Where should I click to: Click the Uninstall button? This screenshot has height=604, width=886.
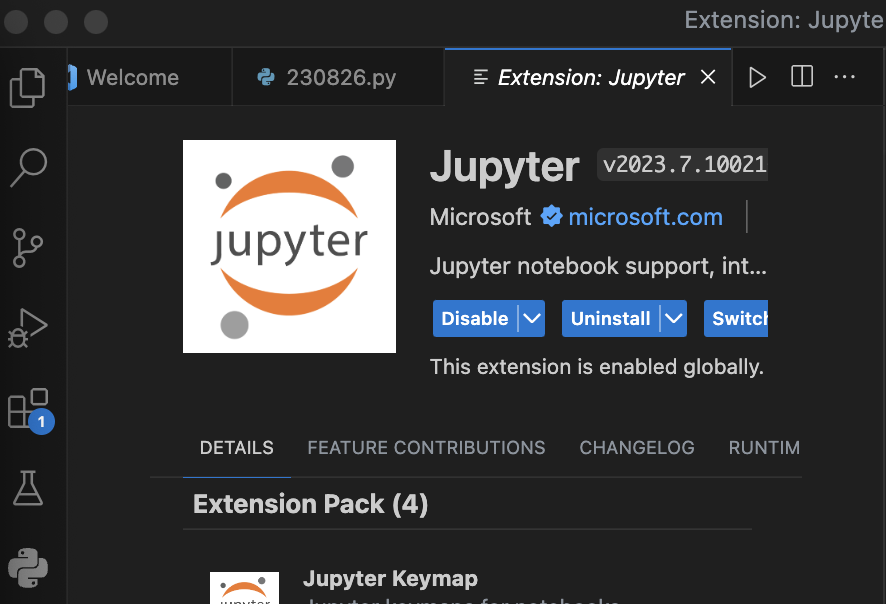click(x=610, y=319)
